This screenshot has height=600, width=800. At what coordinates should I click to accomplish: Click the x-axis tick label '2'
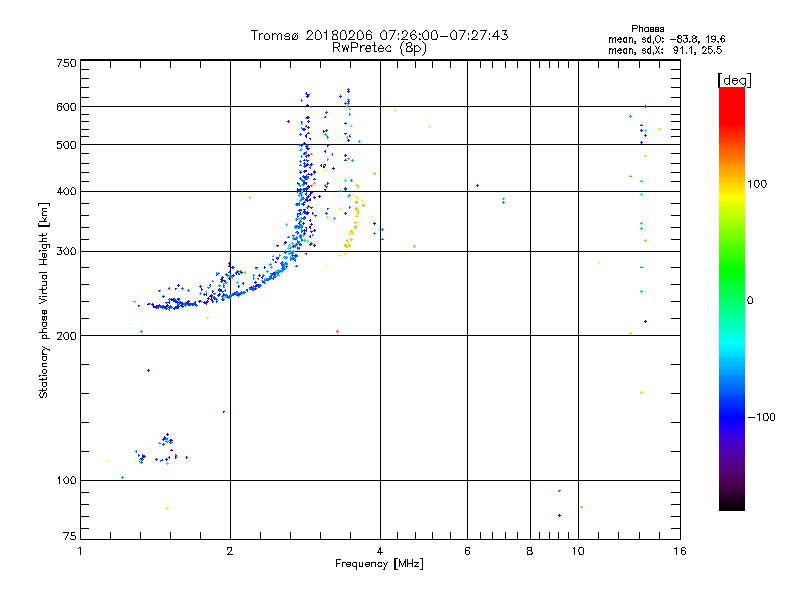[230, 552]
